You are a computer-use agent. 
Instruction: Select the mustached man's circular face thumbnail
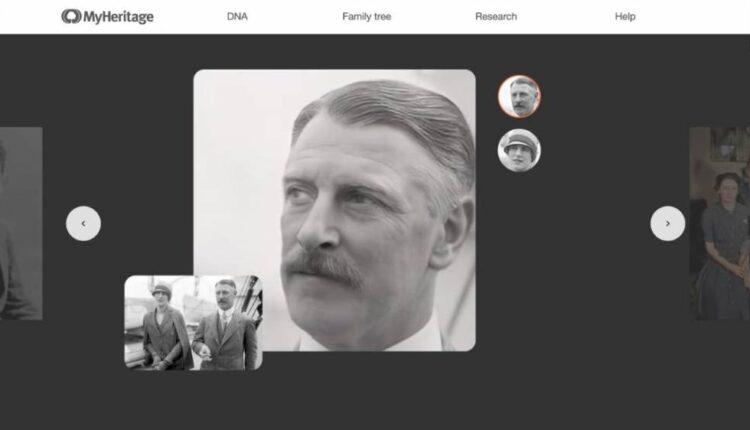coord(519,96)
